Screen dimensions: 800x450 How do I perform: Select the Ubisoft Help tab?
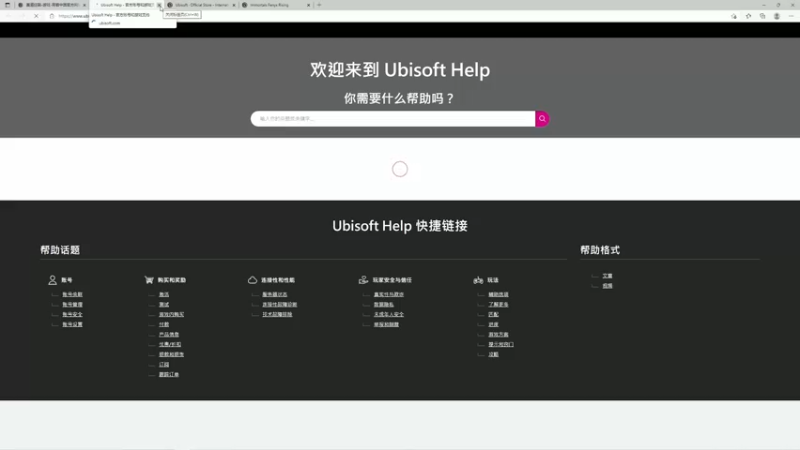pos(126,5)
